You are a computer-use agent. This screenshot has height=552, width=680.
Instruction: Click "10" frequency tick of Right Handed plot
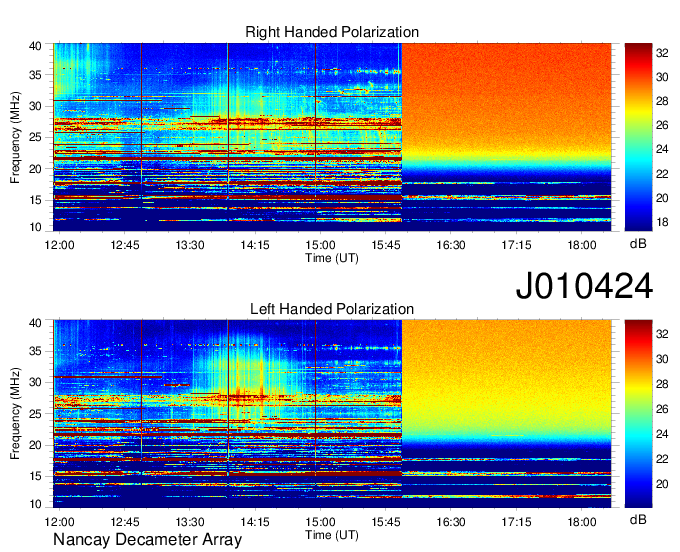coord(36,227)
